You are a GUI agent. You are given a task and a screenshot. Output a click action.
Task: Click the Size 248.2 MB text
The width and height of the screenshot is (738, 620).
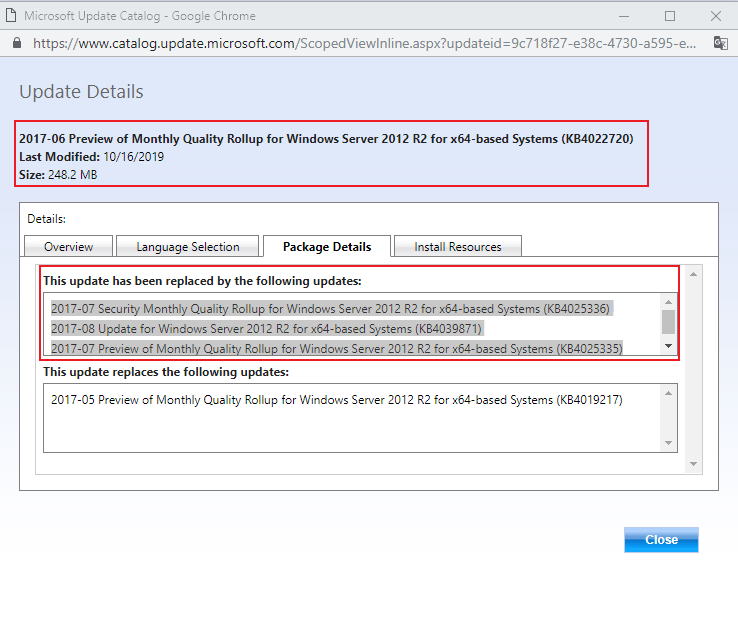coord(58,175)
